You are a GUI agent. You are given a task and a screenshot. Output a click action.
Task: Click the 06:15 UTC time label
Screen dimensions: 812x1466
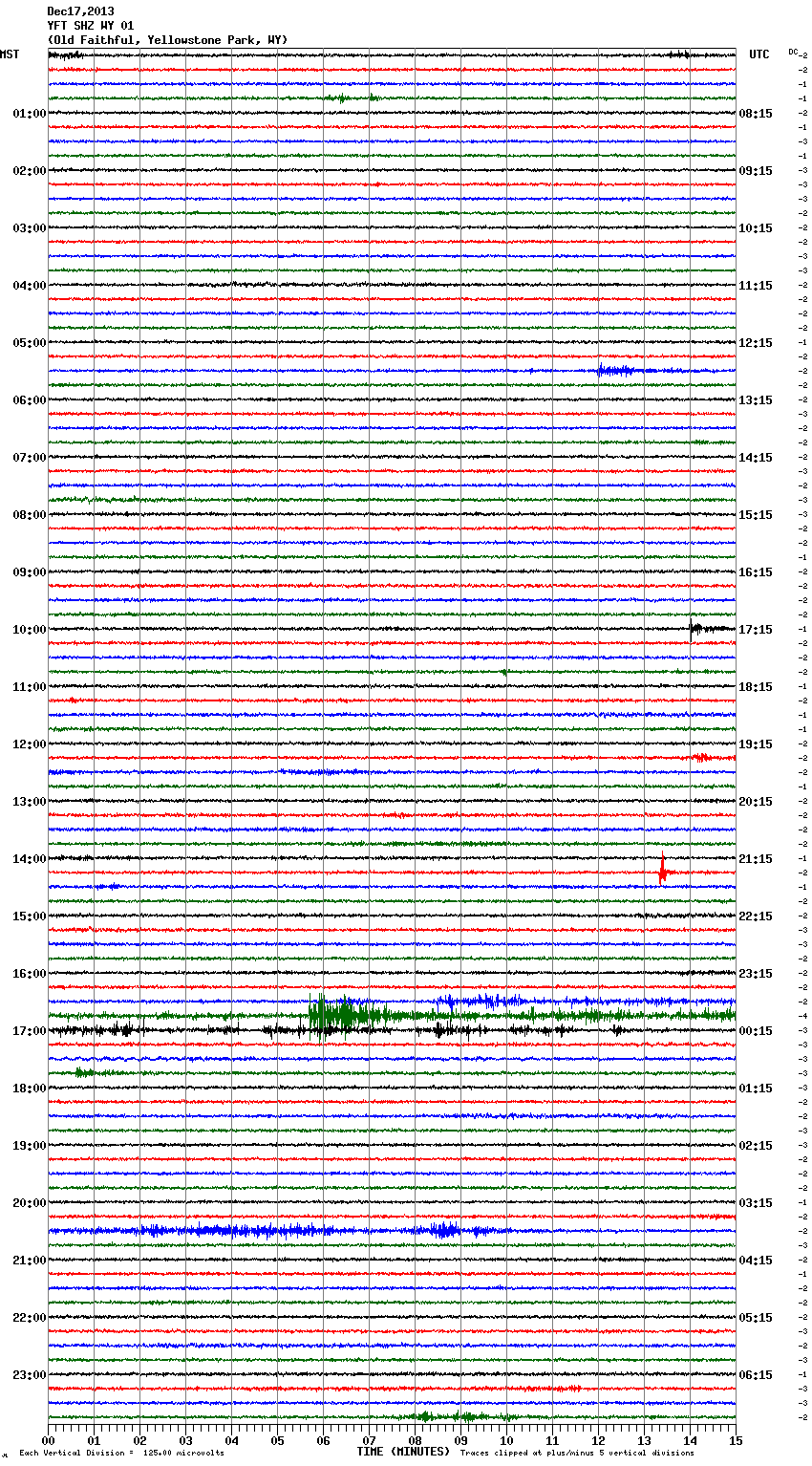(x=756, y=1375)
